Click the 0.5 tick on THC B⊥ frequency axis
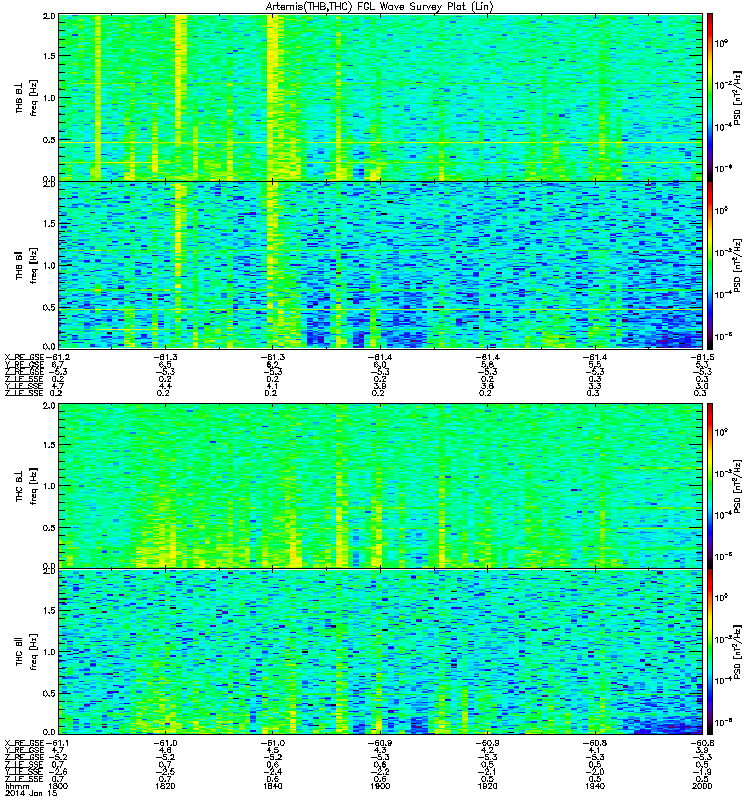 pyautogui.click(x=49, y=528)
